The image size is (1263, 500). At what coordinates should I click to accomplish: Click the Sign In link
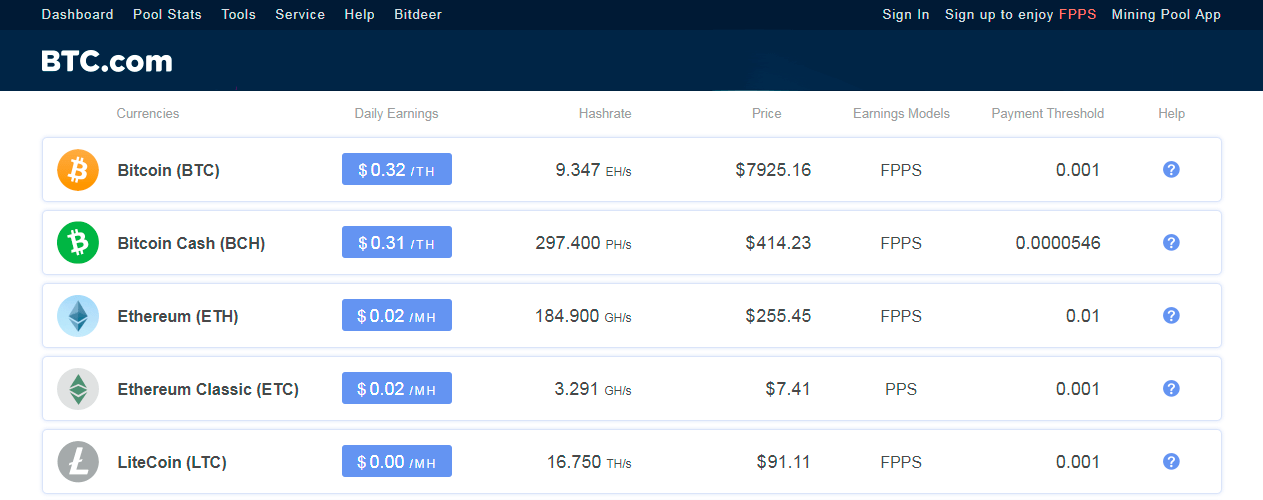click(906, 14)
